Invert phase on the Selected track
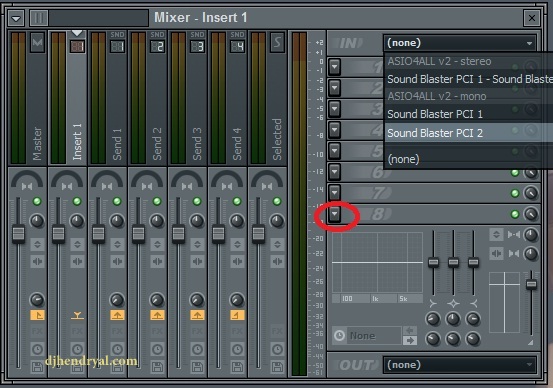The width and height of the screenshot is (553, 388). pos(277,244)
